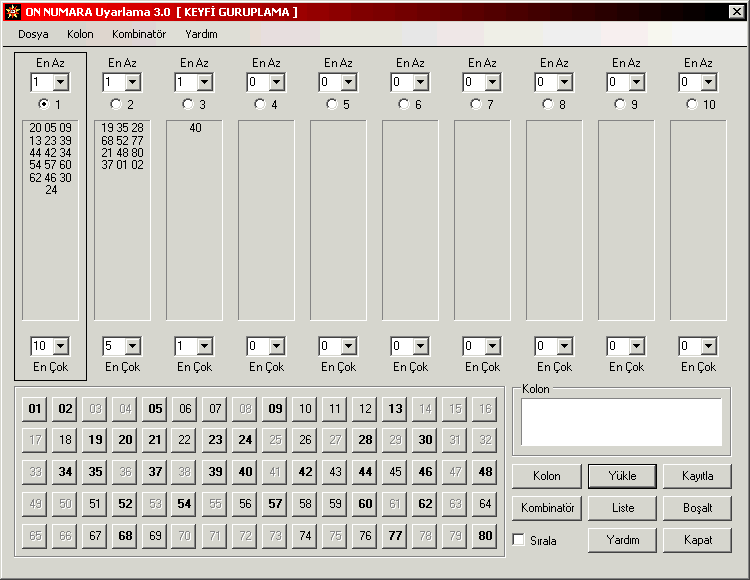The width and height of the screenshot is (750, 580).
Task: Expand En Az dropdown for column 4
Action: point(275,82)
